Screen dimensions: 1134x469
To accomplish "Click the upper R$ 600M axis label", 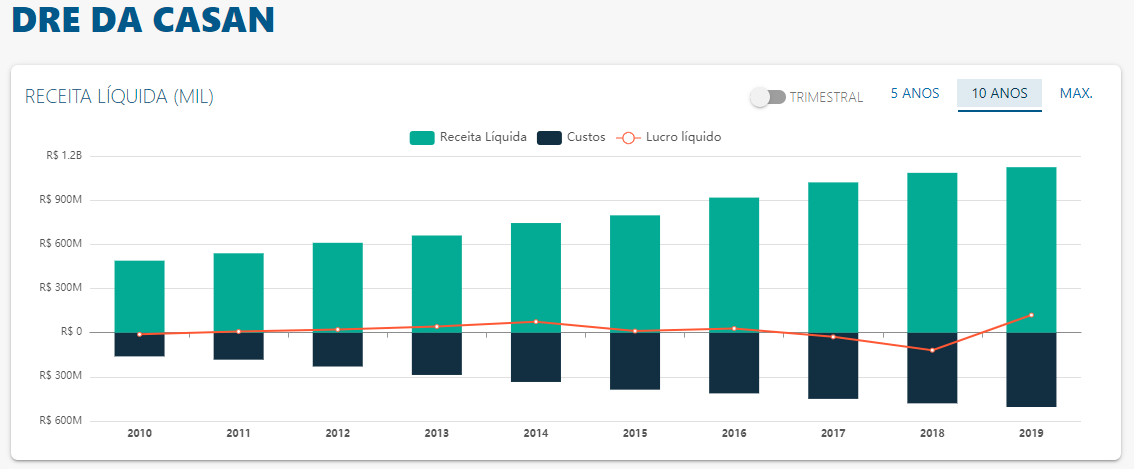I will (x=62, y=244).
